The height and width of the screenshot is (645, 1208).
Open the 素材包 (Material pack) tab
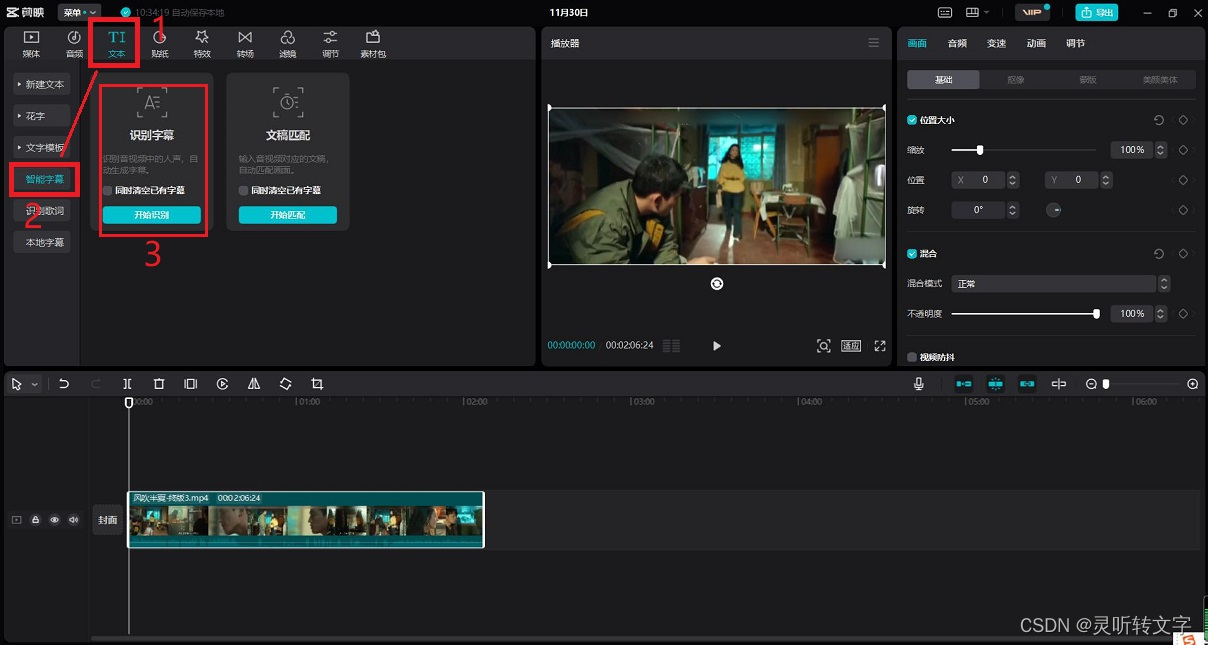click(x=373, y=44)
